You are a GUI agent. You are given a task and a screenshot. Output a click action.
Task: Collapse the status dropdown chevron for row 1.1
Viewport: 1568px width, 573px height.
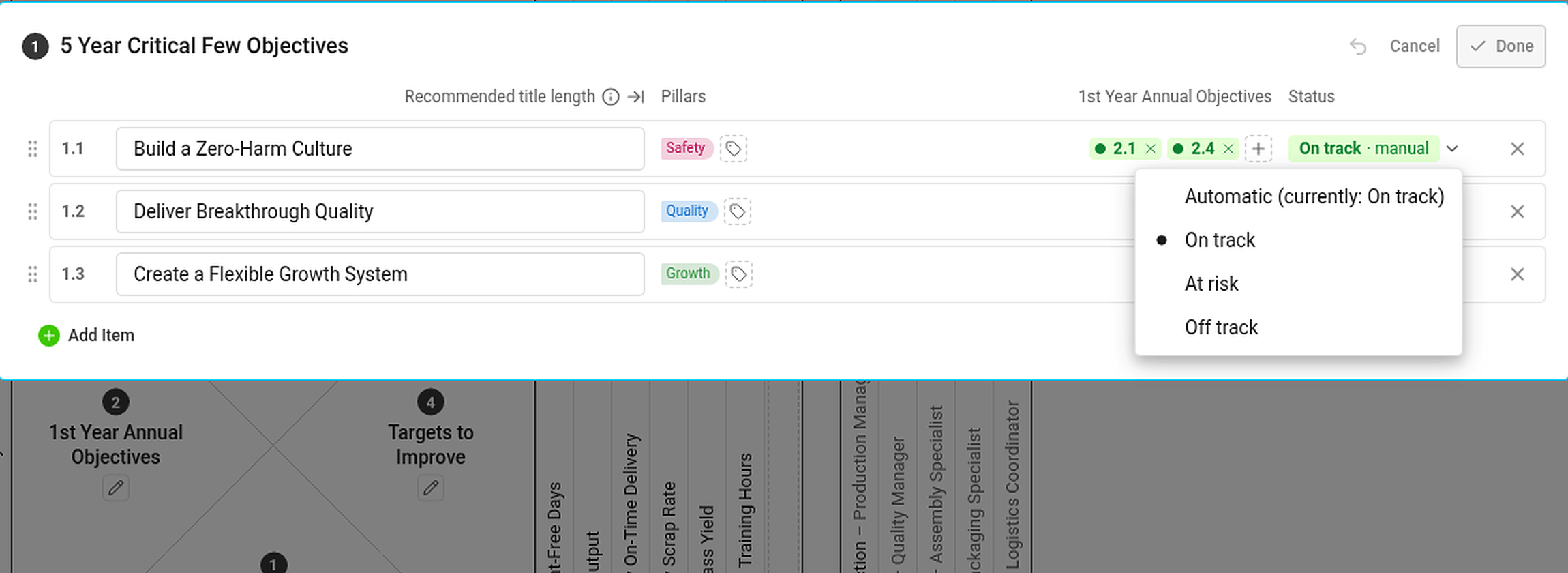tap(1452, 149)
